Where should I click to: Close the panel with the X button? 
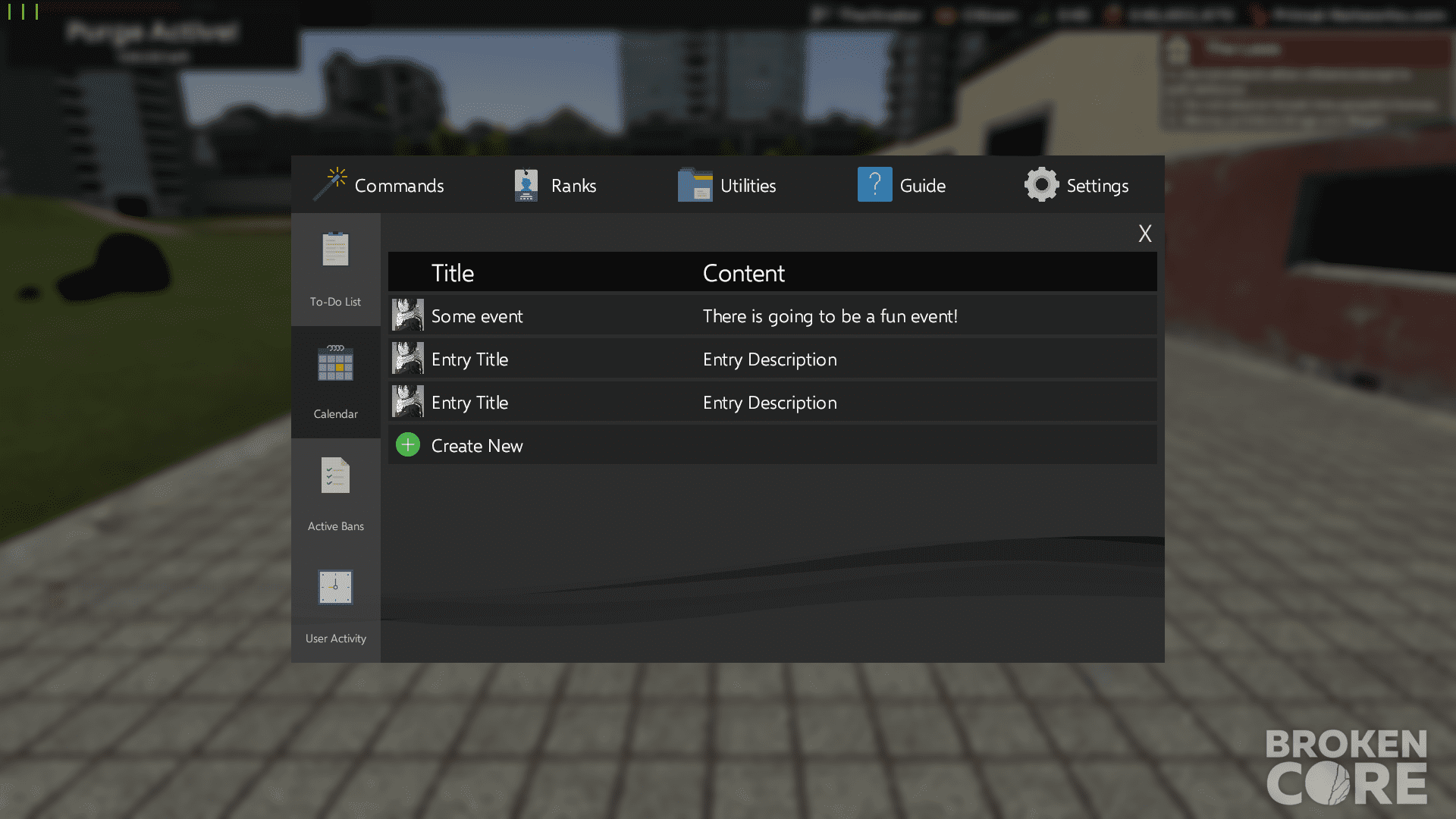pos(1145,234)
